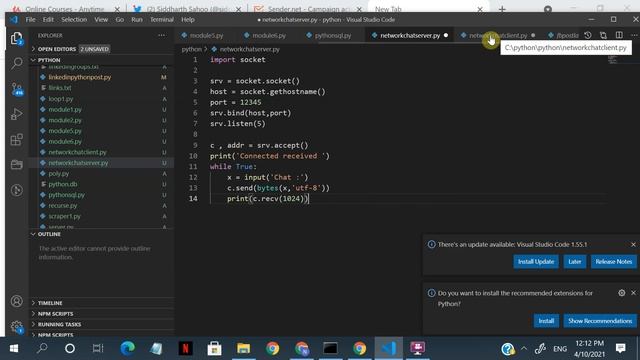Click Later on update notification
This screenshot has height=360, width=640.
click(575, 262)
